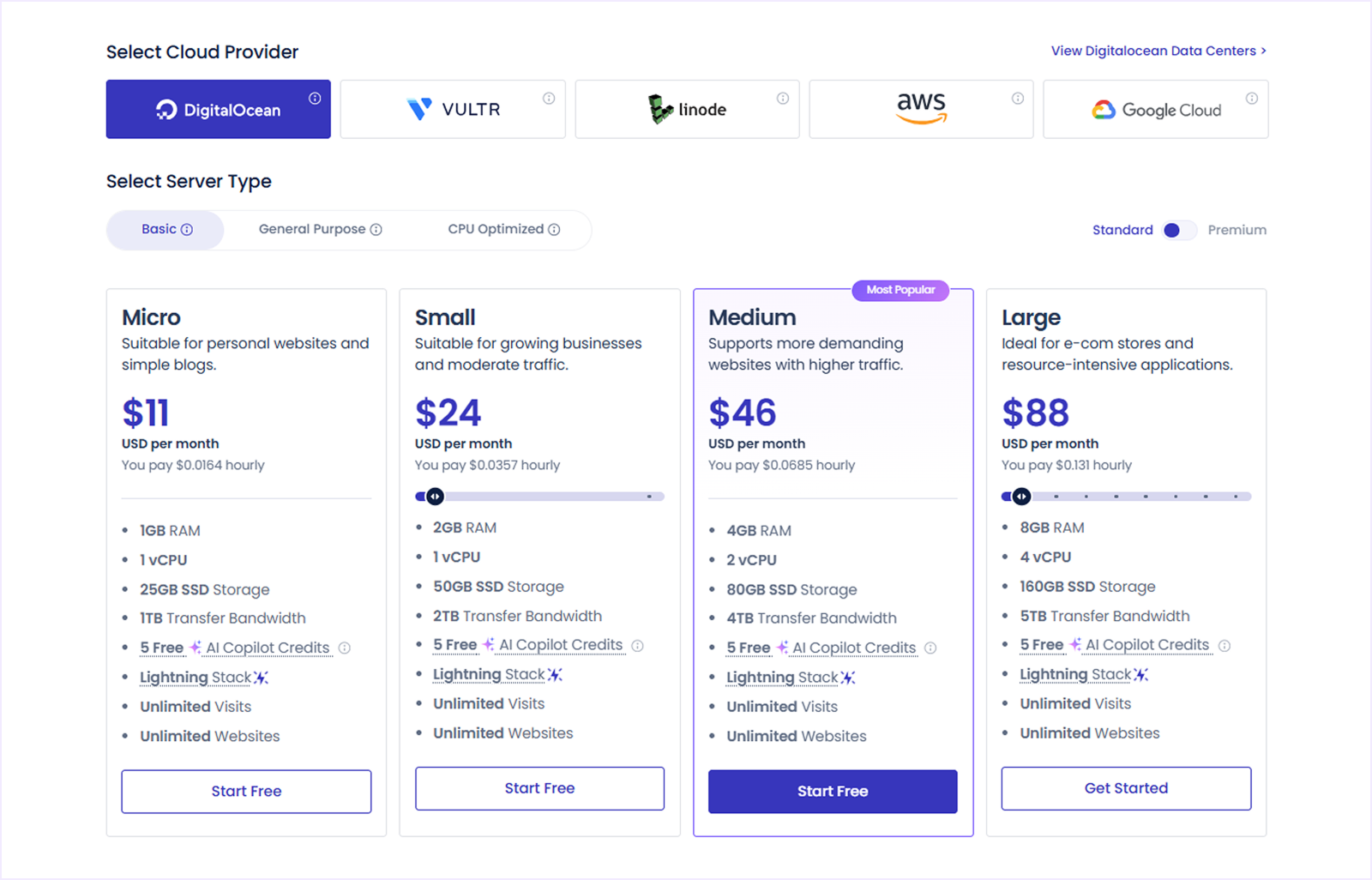Click the info icon next to General Purpose
The height and width of the screenshot is (880, 1372).
tap(376, 229)
